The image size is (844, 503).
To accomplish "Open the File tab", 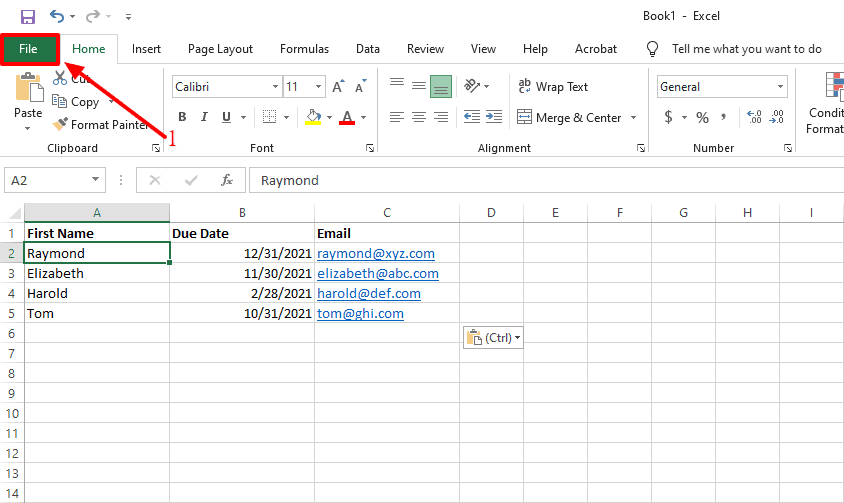I will 29,49.
